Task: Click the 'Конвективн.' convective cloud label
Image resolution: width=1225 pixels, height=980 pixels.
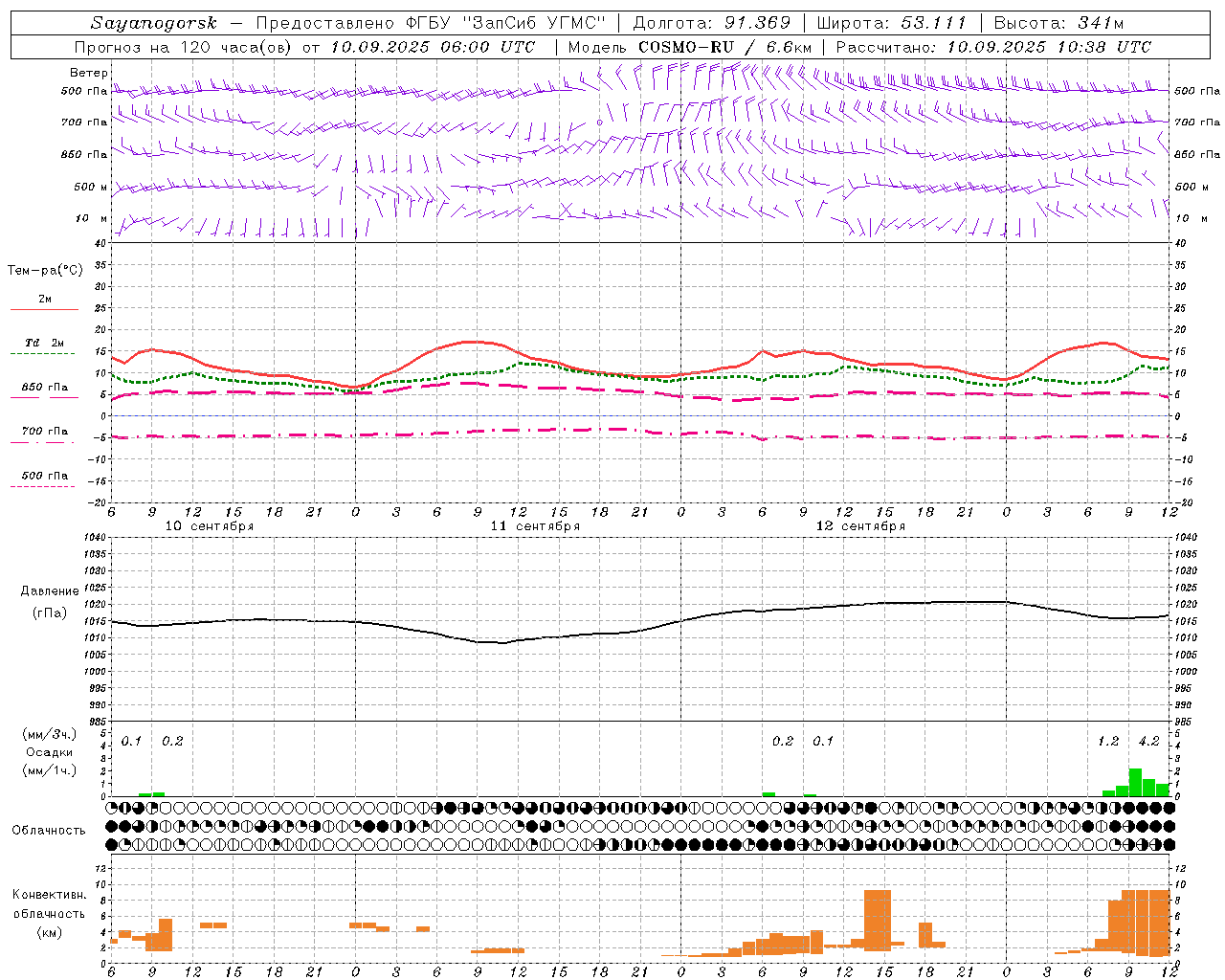Action: point(50,895)
